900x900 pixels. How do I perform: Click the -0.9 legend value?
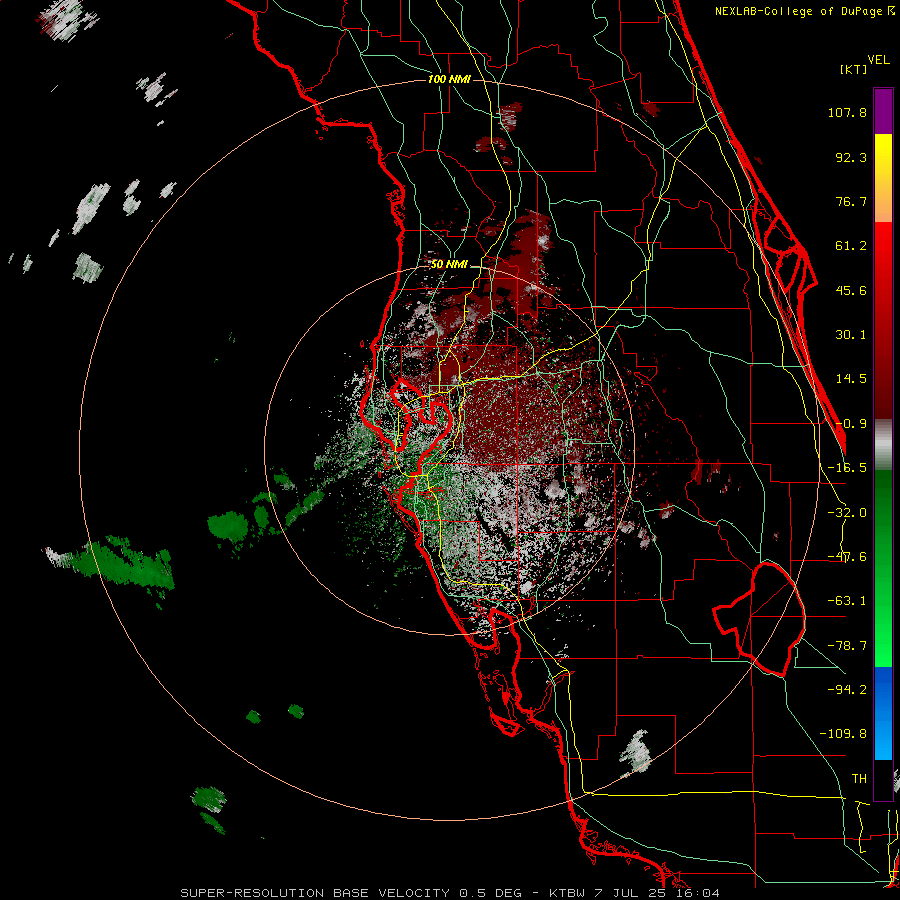click(851, 424)
